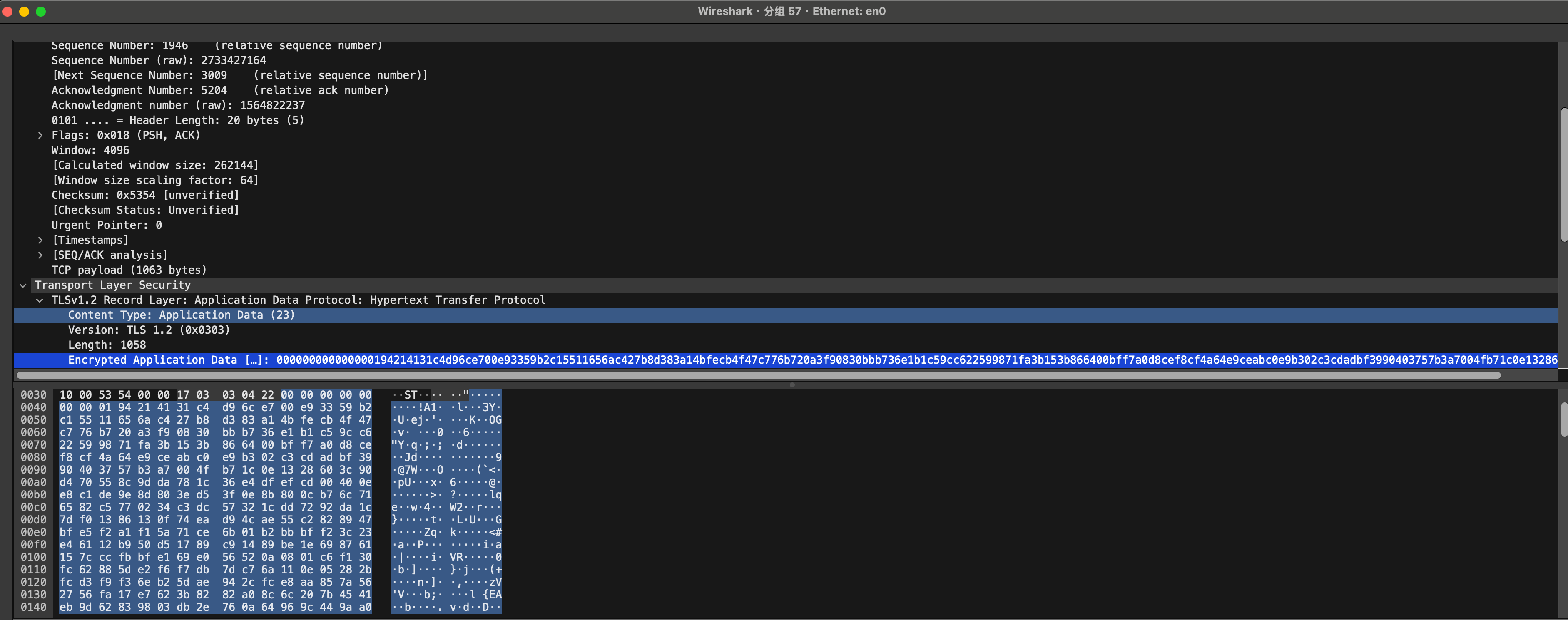Select the Content Type: Application Data row
The image size is (1568, 620).
click(x=181, y=315)
